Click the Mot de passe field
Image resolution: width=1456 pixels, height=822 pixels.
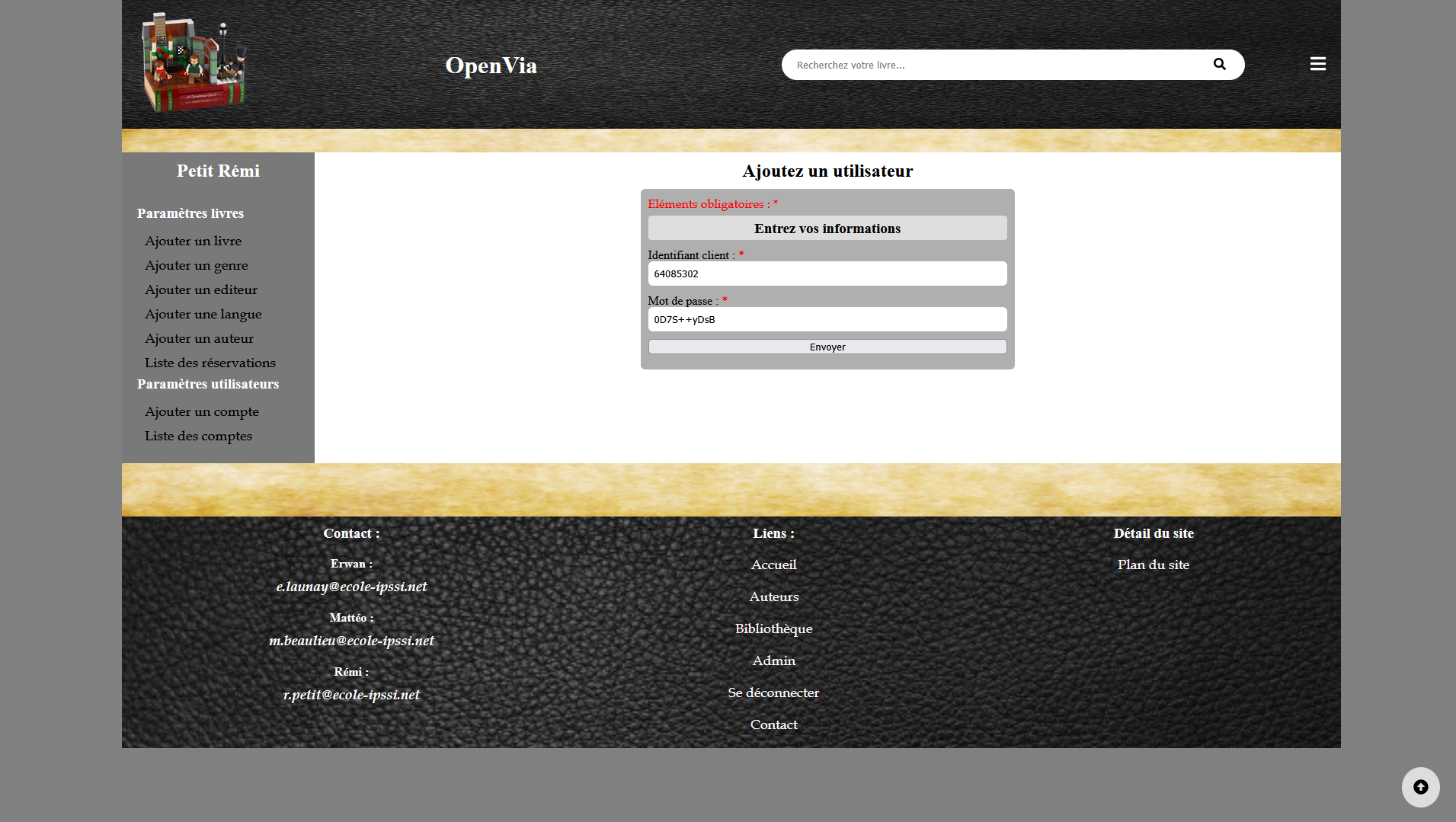(827, 319)
